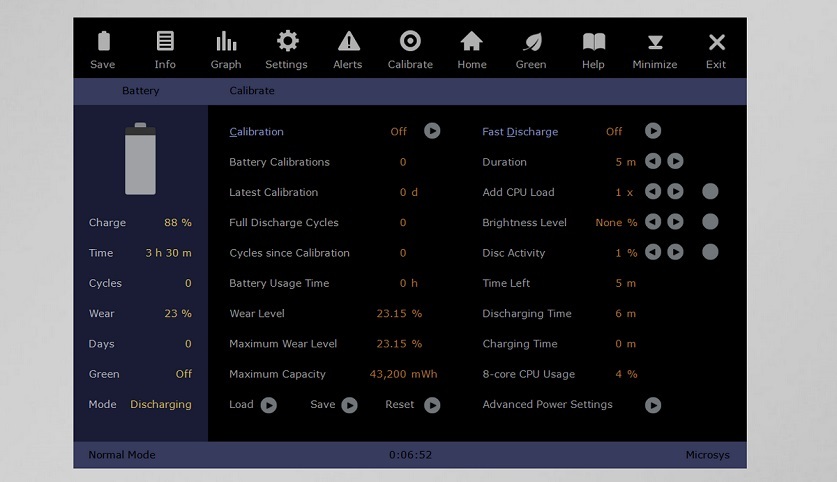Activate Green leaf icon

tap(532, 42)
